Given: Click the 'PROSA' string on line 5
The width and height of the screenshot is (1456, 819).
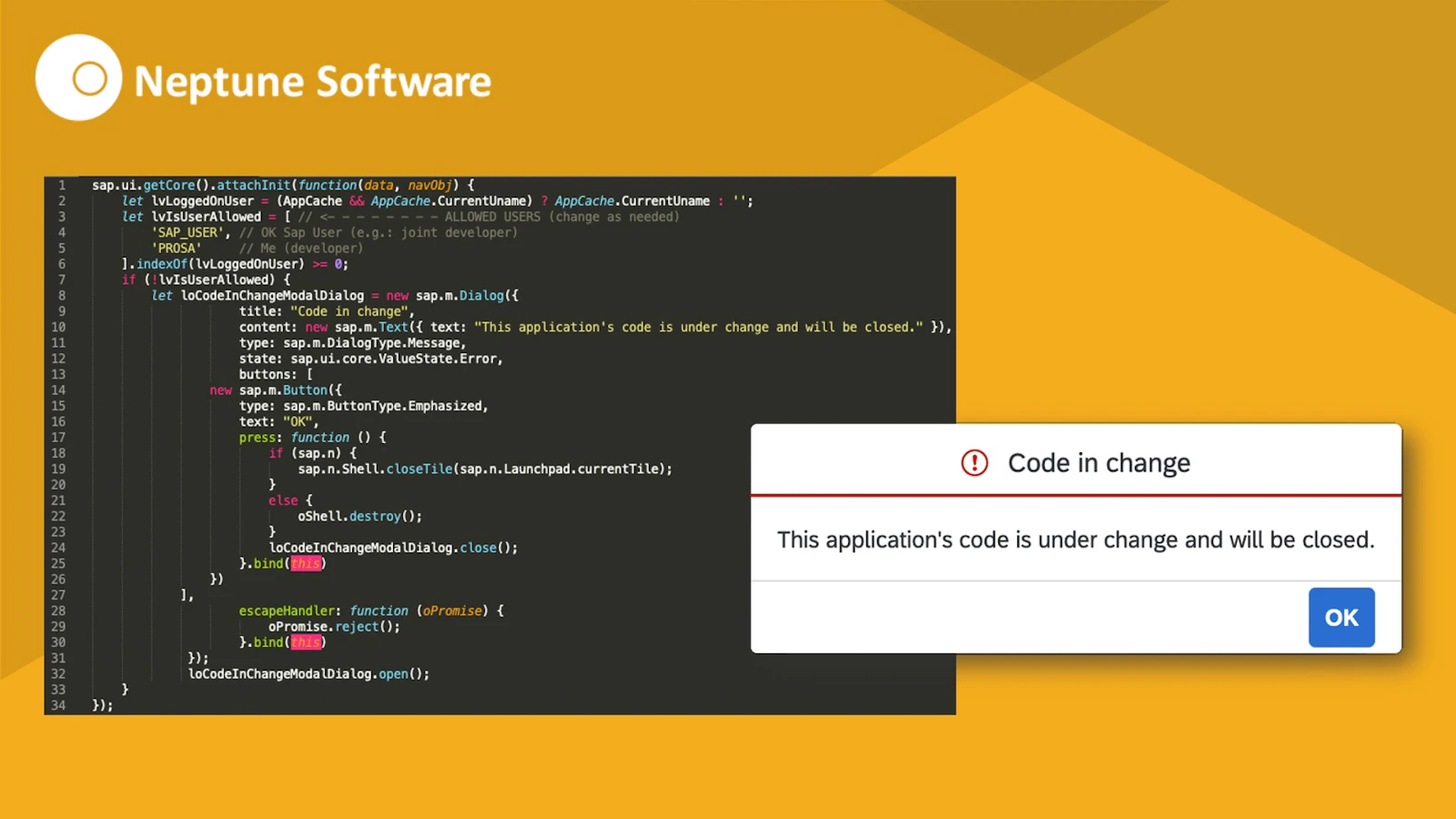Looking at the screenshot, I should (x=177, y=248).
